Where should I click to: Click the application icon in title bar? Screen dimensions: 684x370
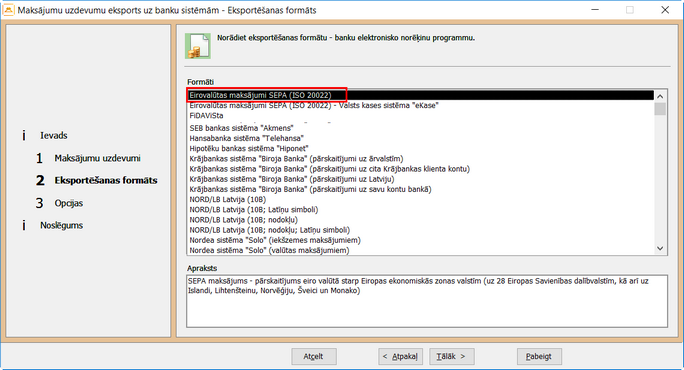pos(8,10)
